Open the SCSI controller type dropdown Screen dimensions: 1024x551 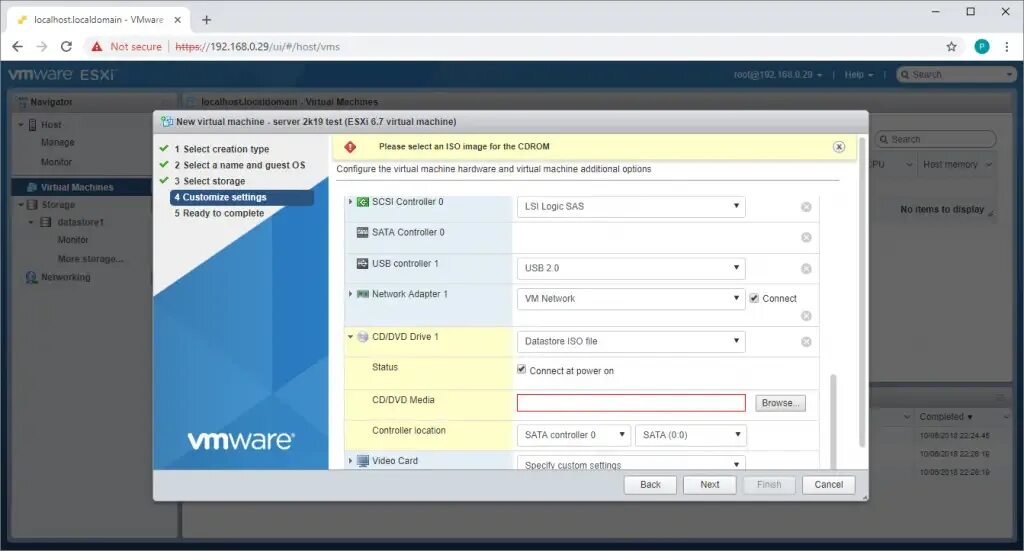pos(631,206)
